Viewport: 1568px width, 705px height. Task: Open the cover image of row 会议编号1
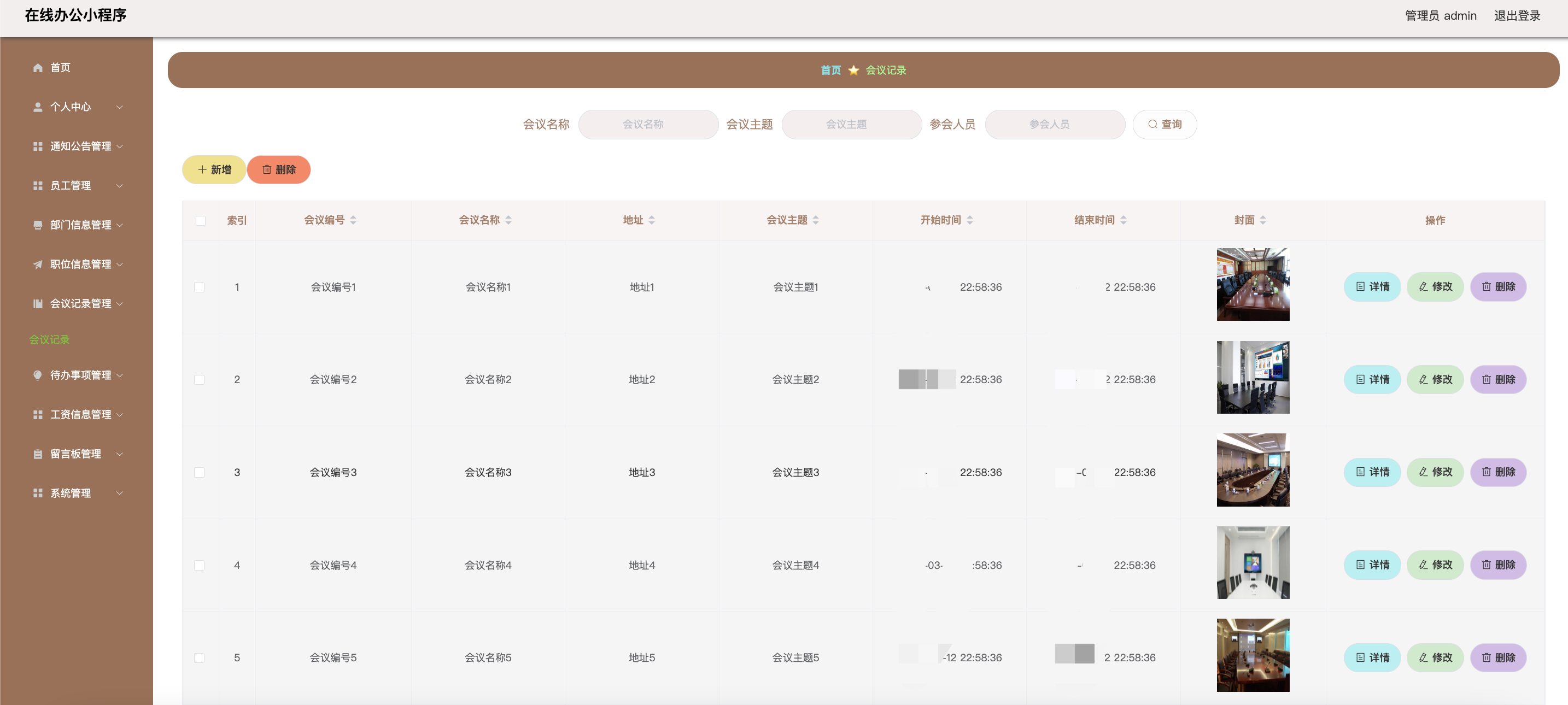pos(1253,285)
